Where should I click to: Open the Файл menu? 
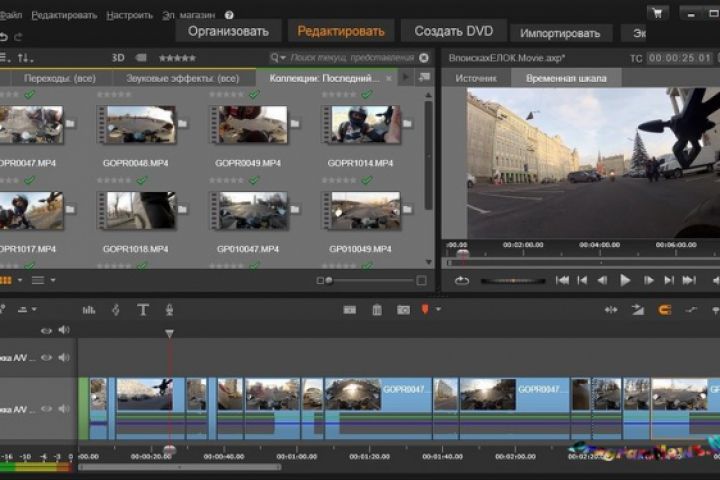(x=10, y=15)
